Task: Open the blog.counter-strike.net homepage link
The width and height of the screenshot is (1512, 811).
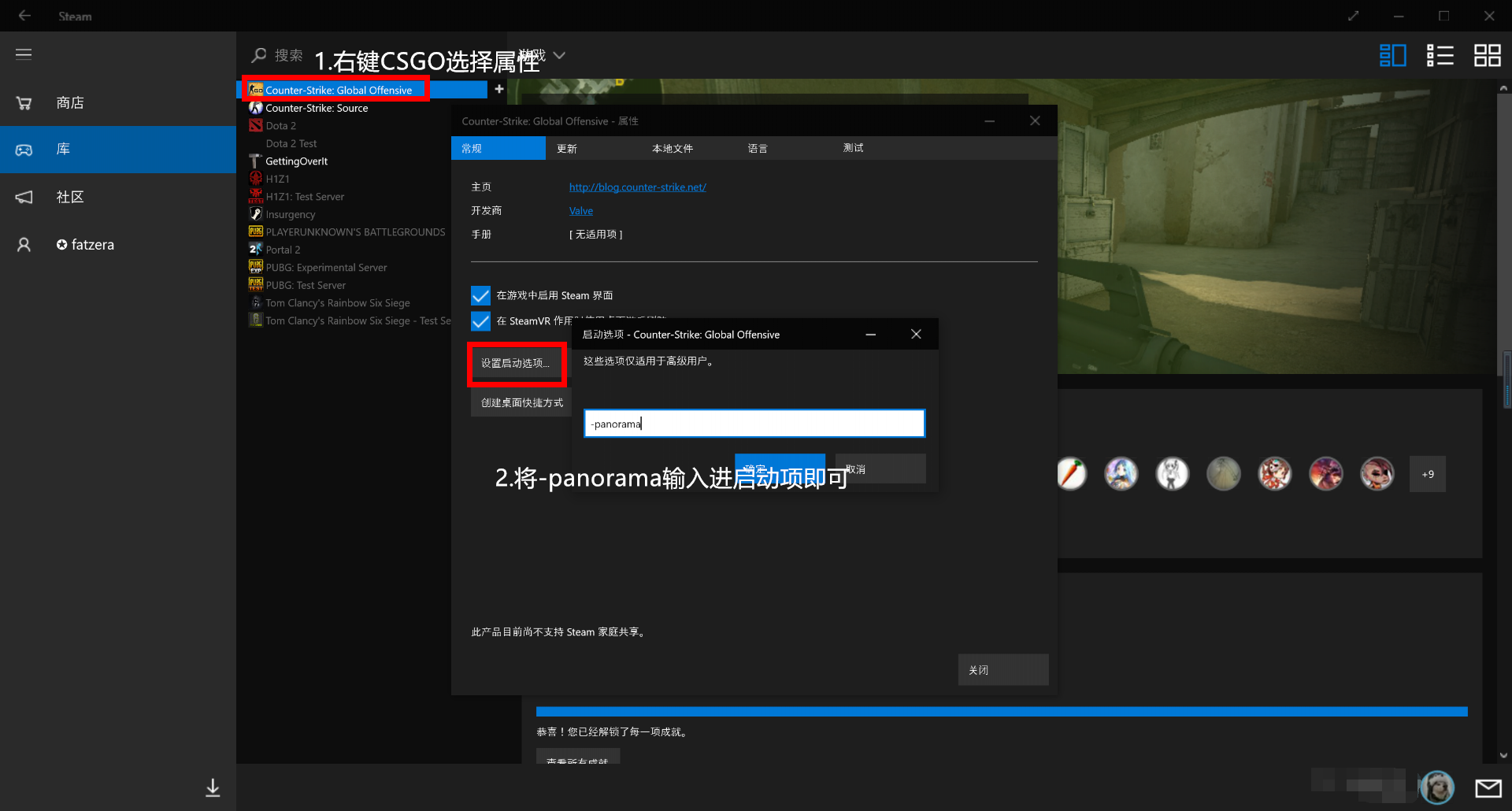Action: (x=637, y=187)
